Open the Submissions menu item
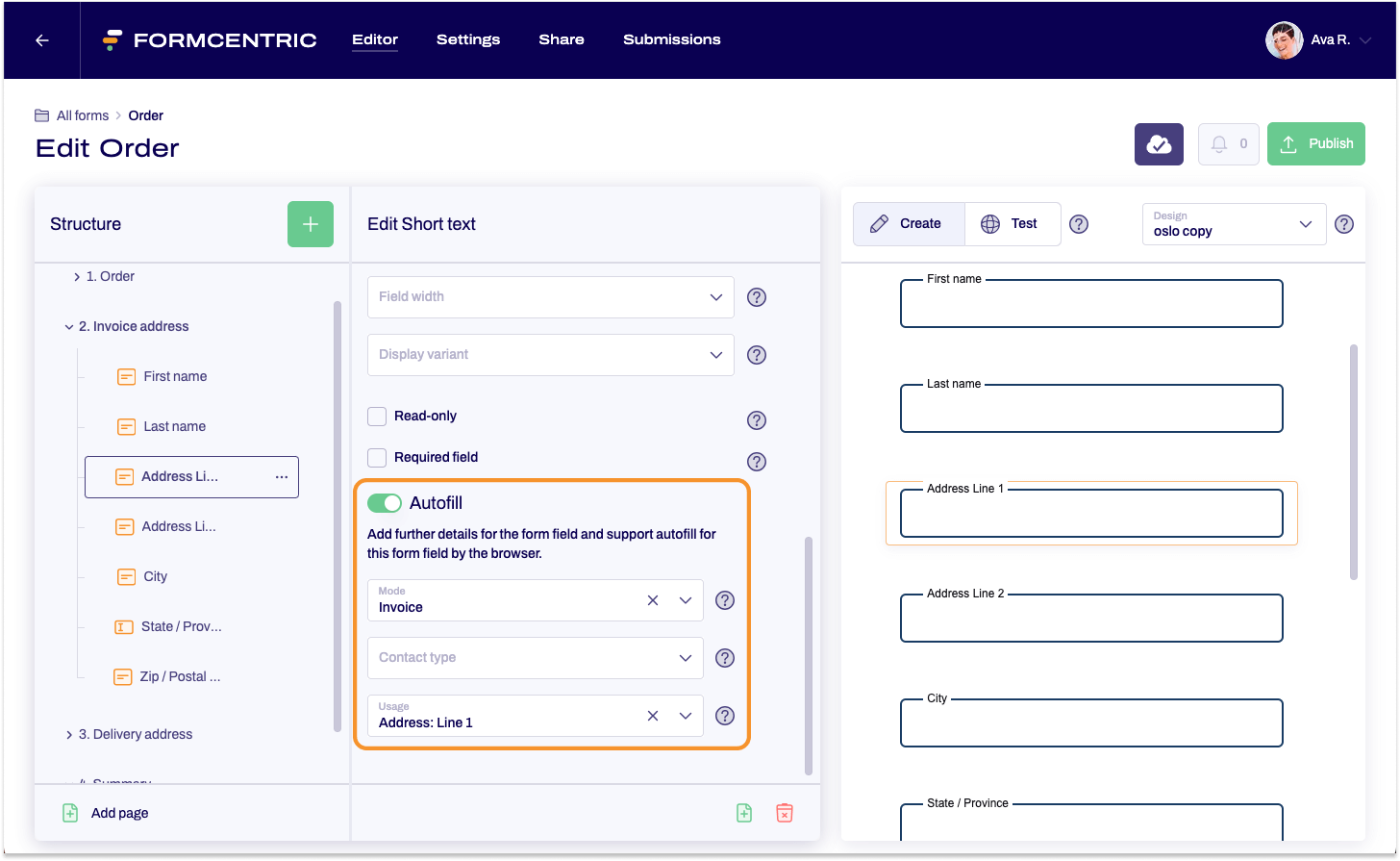1400x861 pixels. tap(671, 39)
